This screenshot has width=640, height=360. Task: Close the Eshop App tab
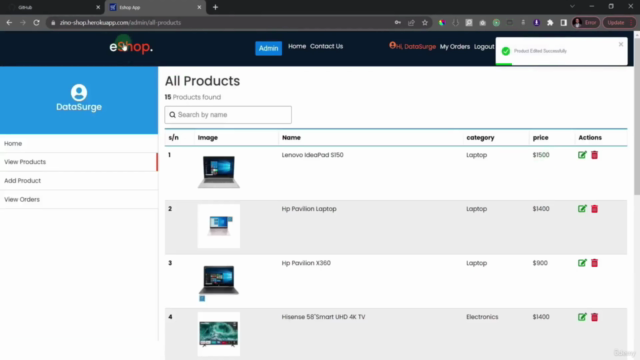(x=199, y=7)
